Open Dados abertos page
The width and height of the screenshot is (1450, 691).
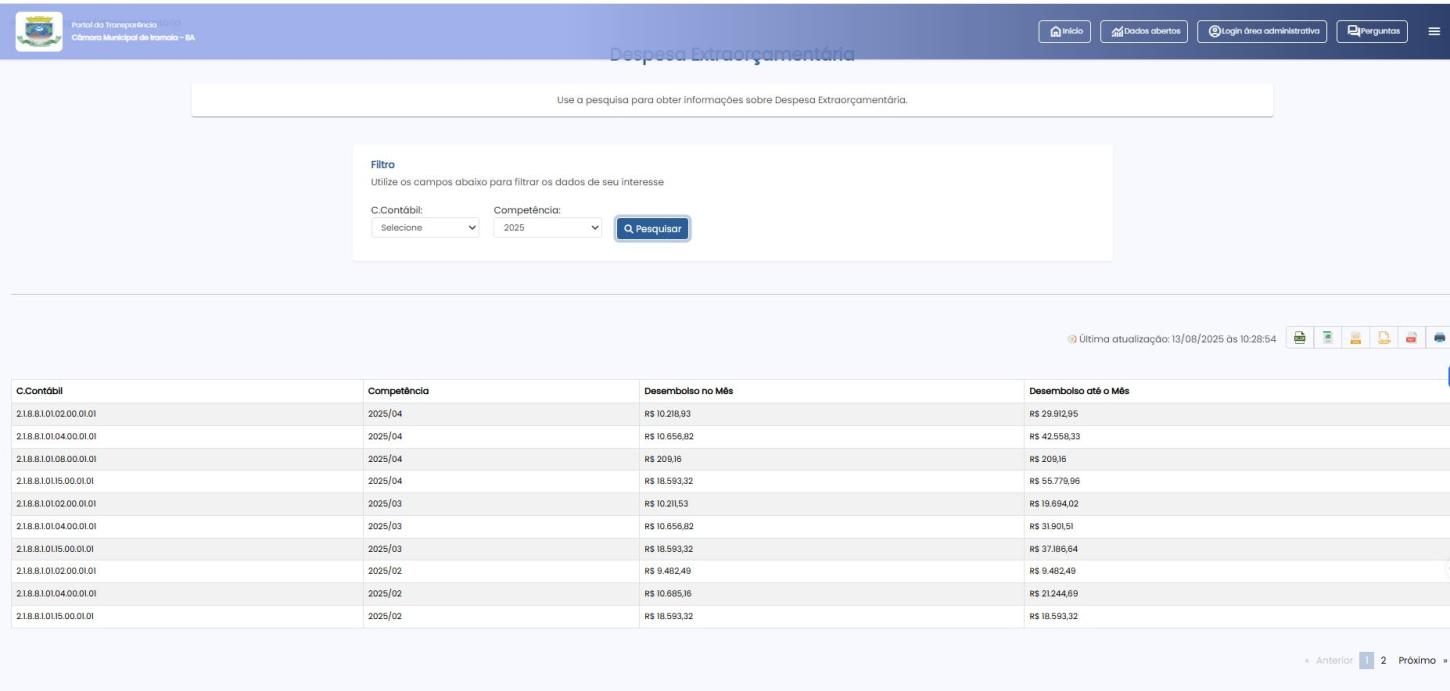pyautogui.click(x=1144, y=31)
